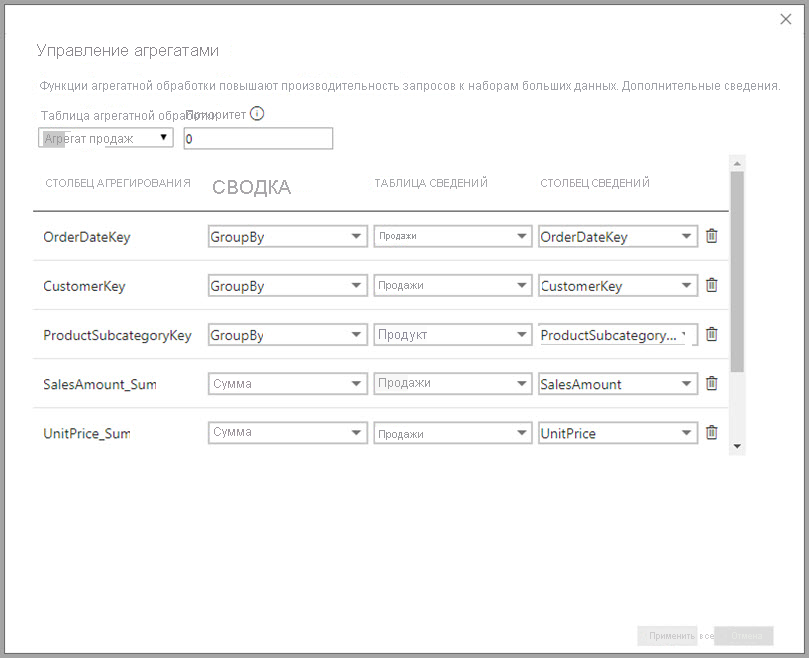Click the СВОДКА column header
The image size is (809, 658).
tap(251, 187)
